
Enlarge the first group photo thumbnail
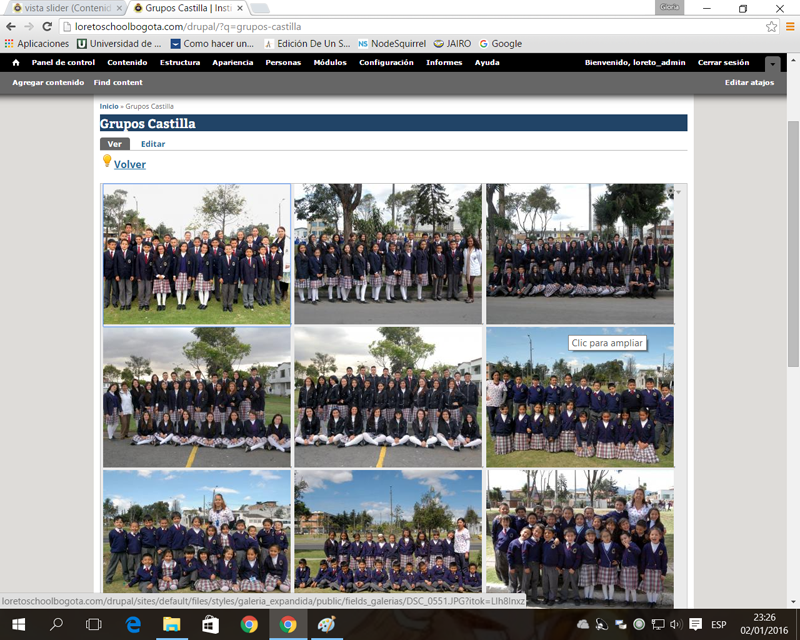[197, 254]
